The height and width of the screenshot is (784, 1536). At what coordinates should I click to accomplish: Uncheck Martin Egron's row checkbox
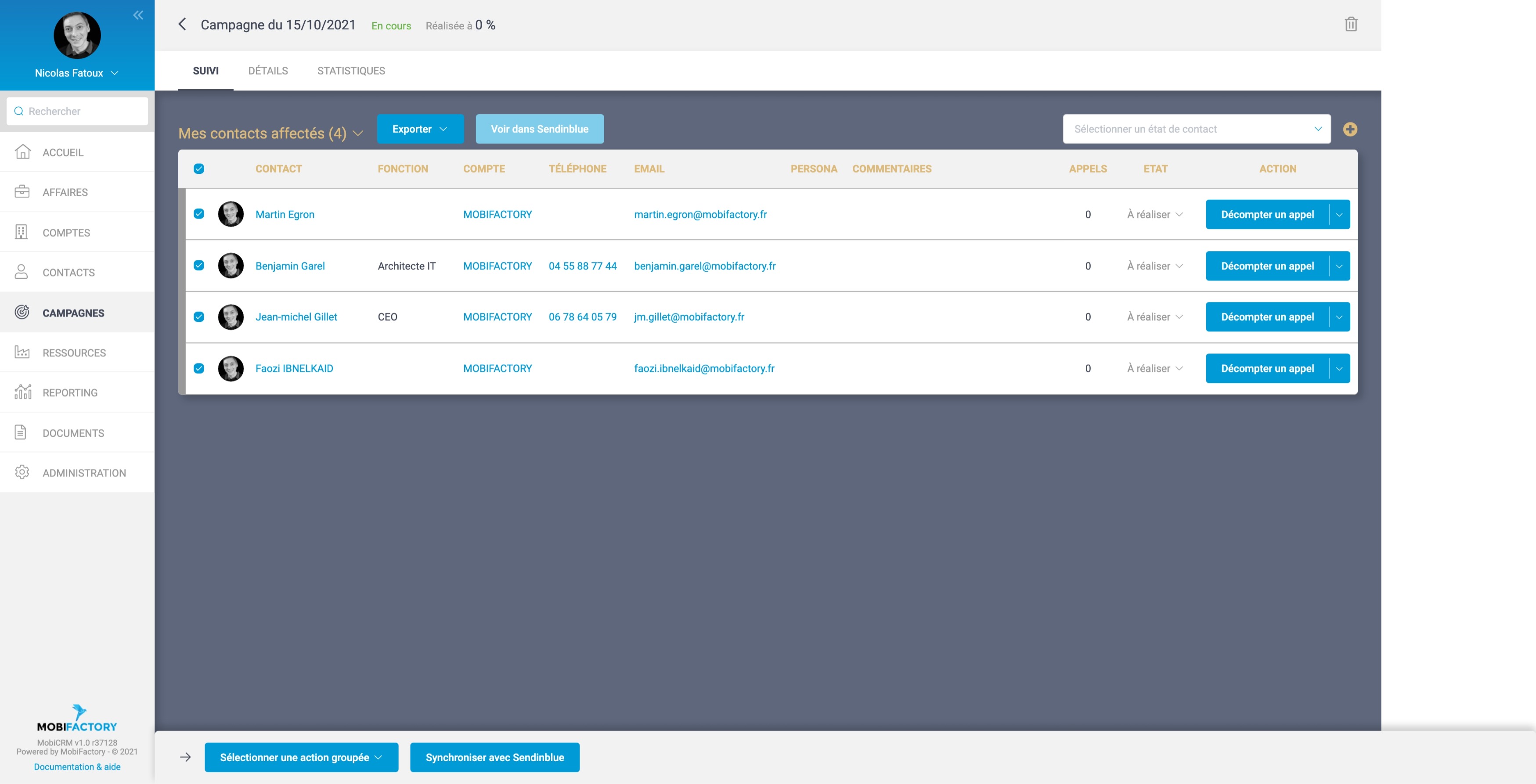199,214
